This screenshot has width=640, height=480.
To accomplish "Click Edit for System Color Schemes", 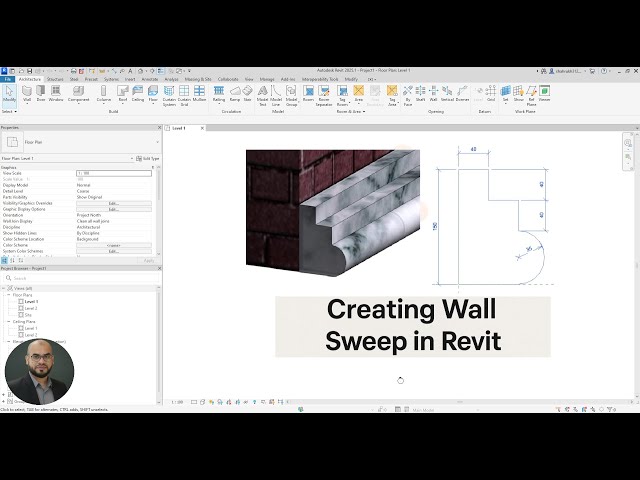I will (114, 251).
